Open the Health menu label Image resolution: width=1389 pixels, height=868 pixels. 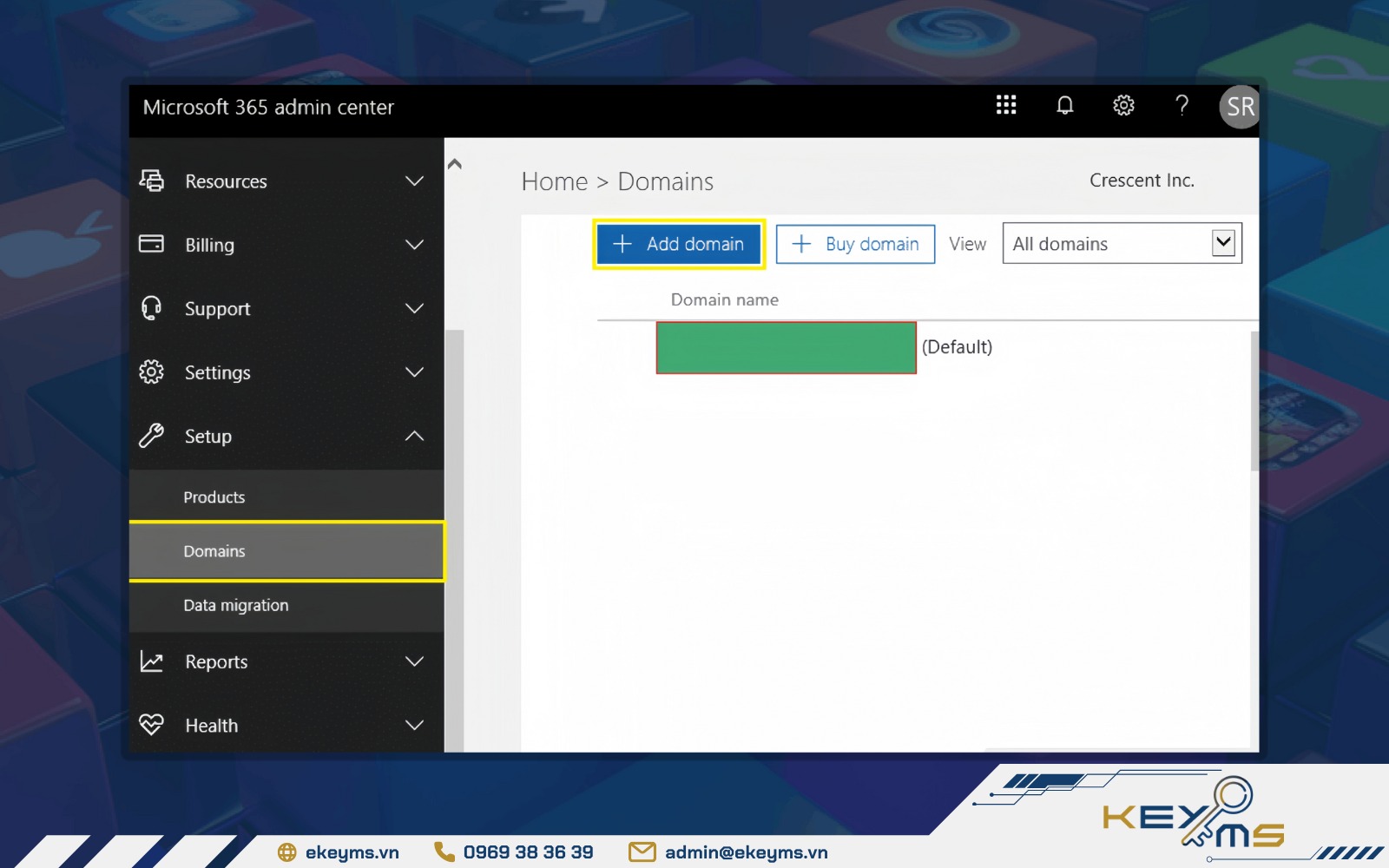coord(211,726)
